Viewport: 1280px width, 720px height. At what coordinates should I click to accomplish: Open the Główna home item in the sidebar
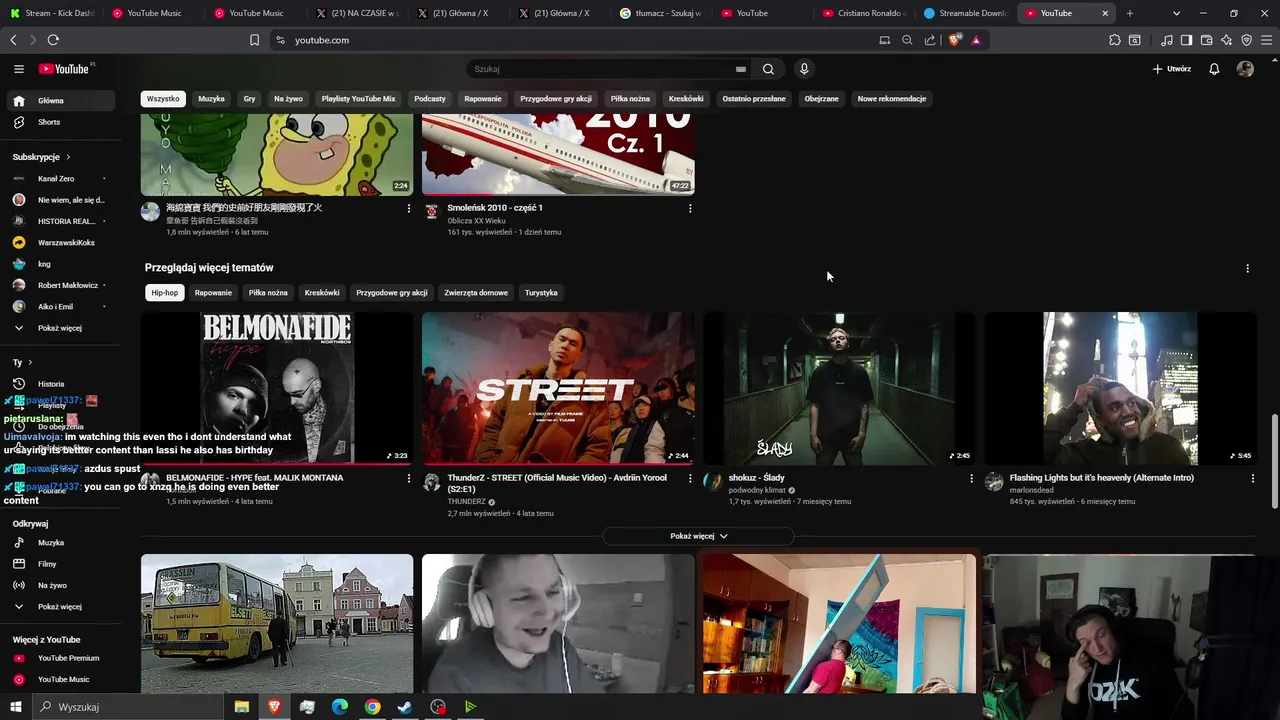[60, 101]
